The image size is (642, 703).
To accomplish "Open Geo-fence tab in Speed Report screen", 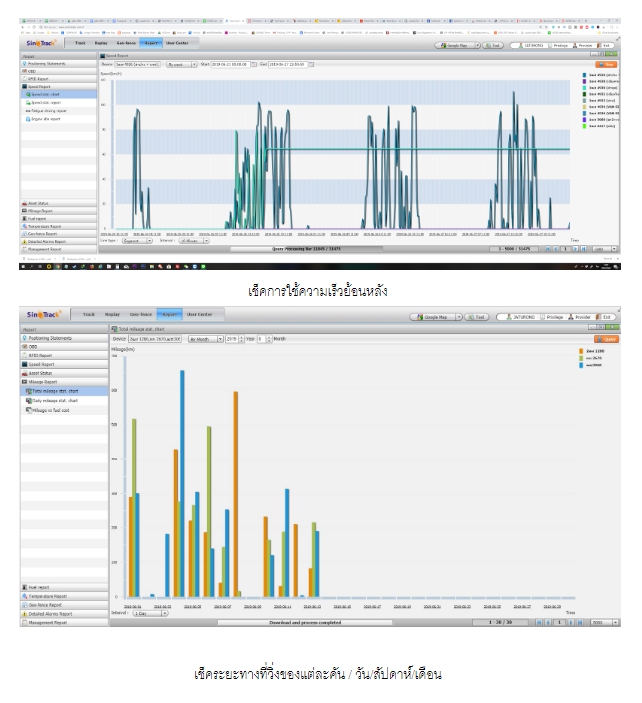I will 127,43.
